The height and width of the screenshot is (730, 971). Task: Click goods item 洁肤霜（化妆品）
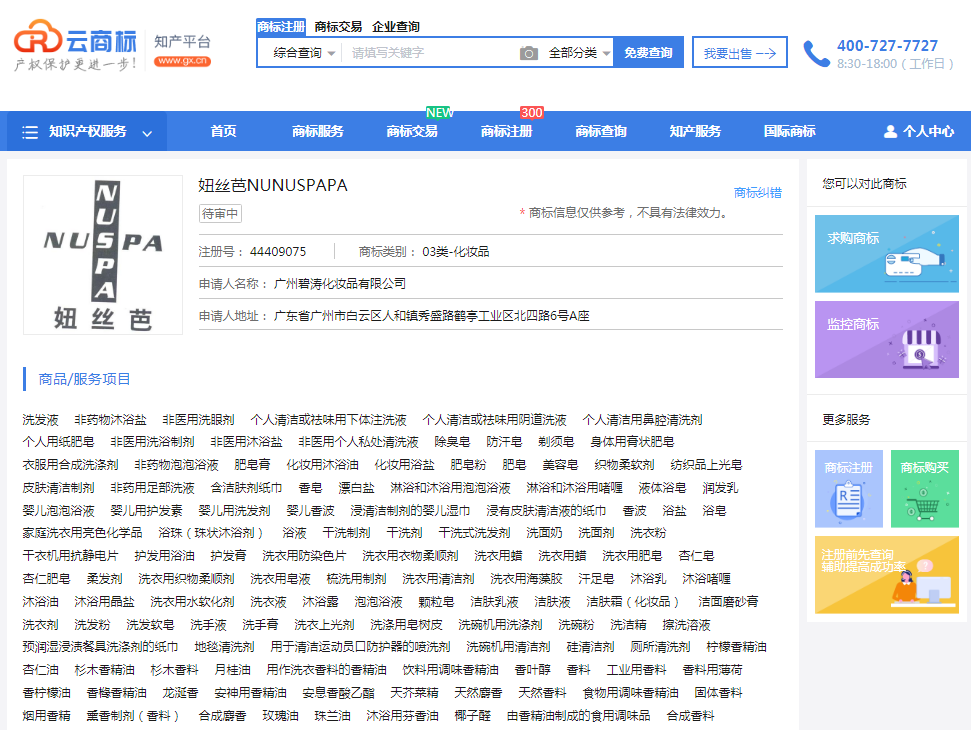pos(634,602)
